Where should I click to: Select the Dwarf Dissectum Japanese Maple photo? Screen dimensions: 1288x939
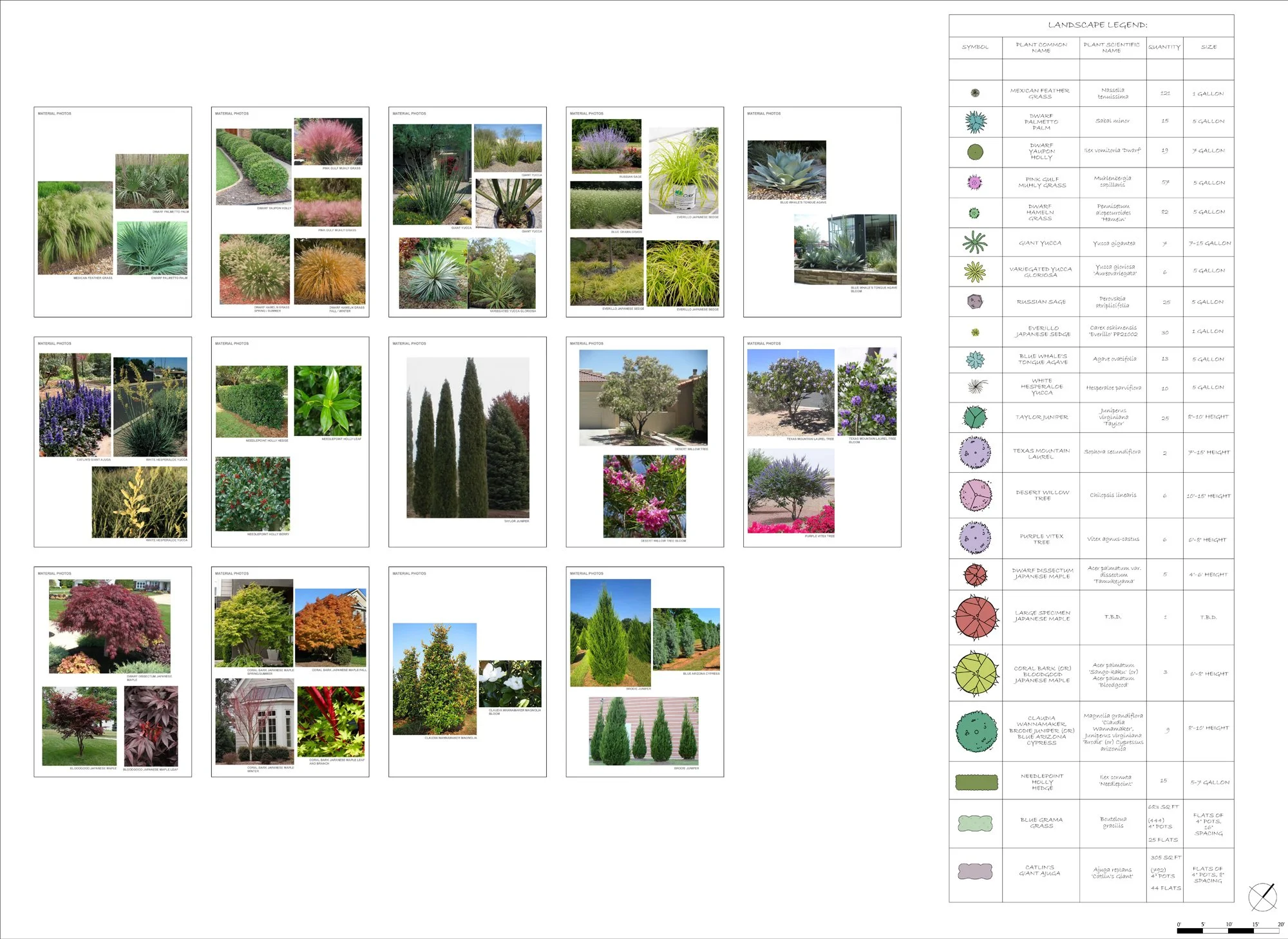coord(110,626)
